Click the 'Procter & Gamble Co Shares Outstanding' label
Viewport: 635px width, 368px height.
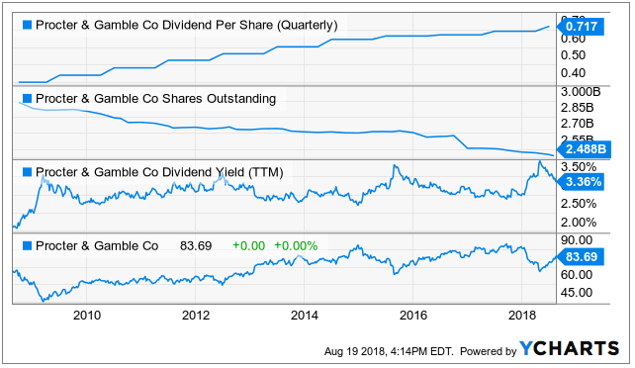(x=156, y=98)
